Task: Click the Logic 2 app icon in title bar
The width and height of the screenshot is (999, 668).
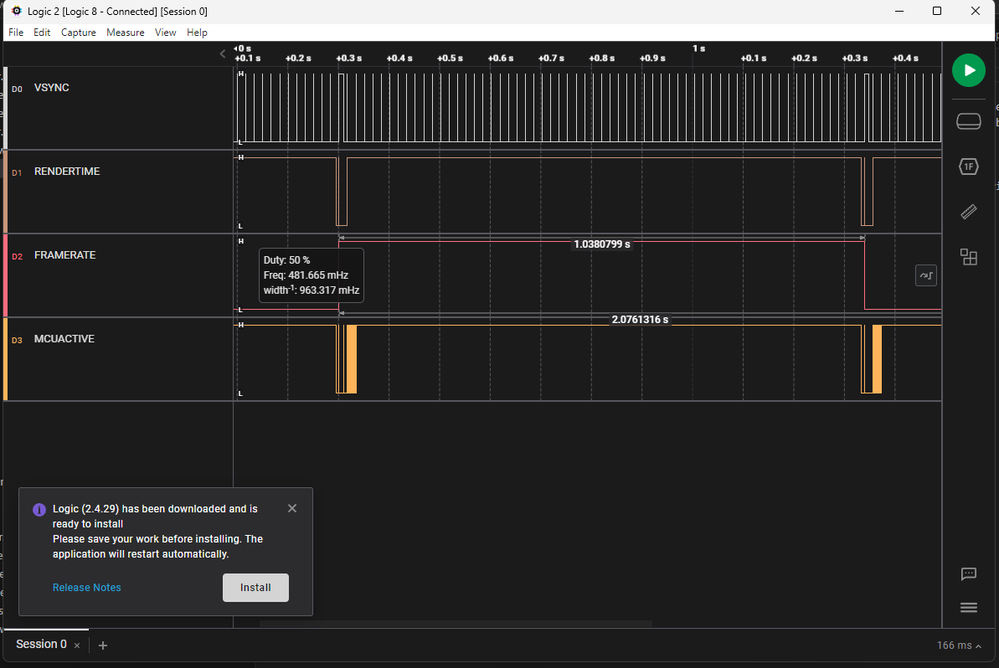Action: coord(17,11)
